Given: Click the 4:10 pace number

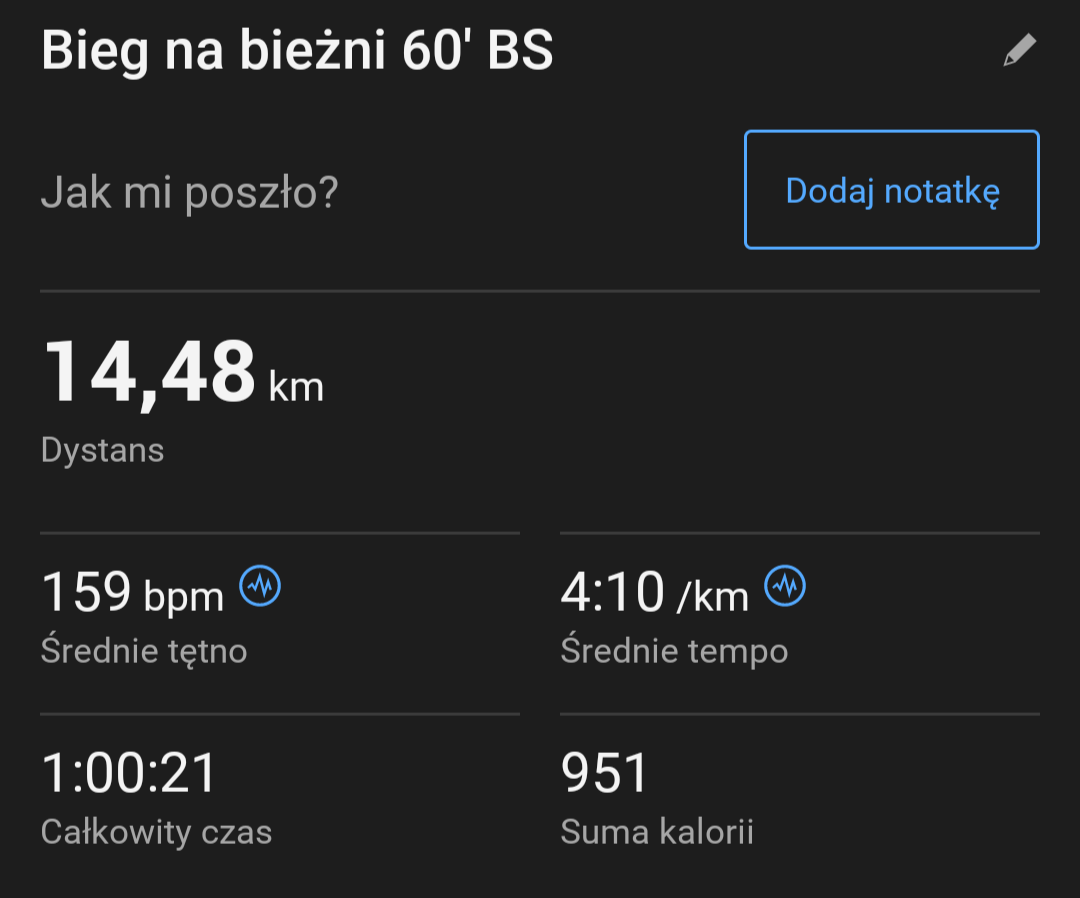Looking at the screenshot, I should (x=612, y=592).
